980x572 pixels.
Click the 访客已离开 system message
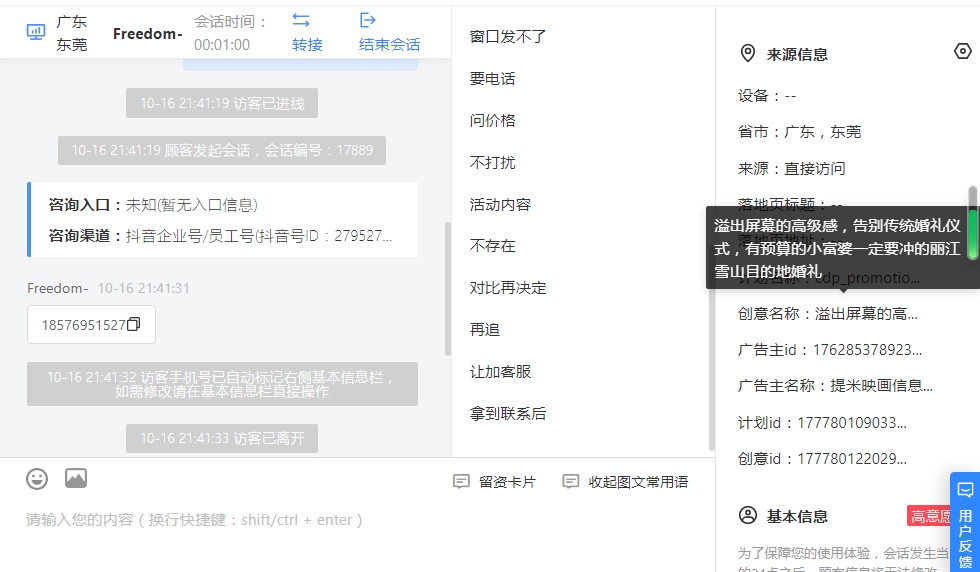pyautogui.click(x=222, y=438)
